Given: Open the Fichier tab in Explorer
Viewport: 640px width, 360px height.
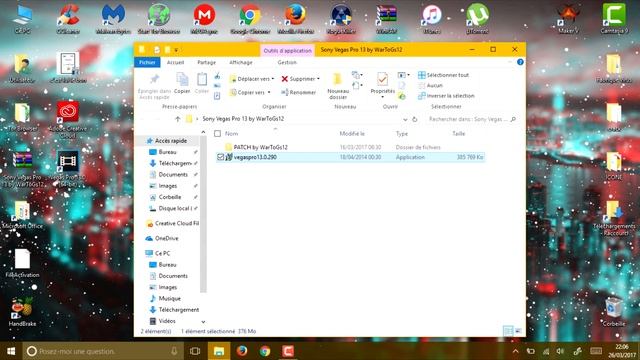Looking at the screenshot, I should click(147, 62).
